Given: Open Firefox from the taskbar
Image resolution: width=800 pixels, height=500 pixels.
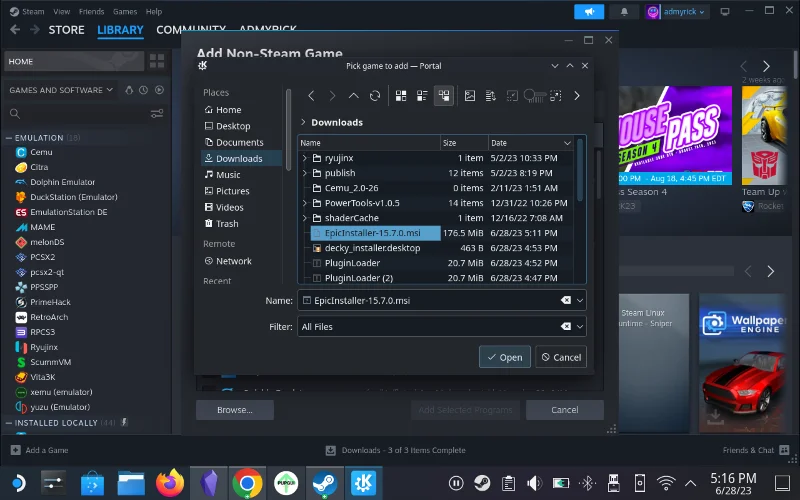Looking at the screenshot, I should (x=170, y=483).
